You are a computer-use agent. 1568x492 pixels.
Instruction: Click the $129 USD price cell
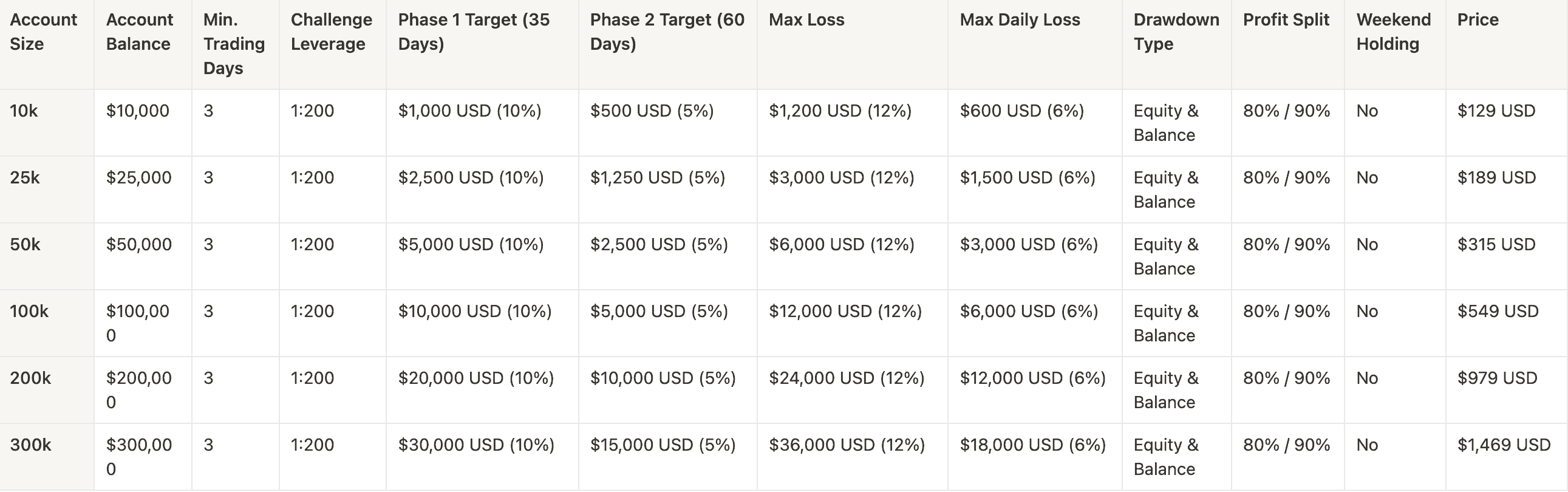tap(1496, 111)
